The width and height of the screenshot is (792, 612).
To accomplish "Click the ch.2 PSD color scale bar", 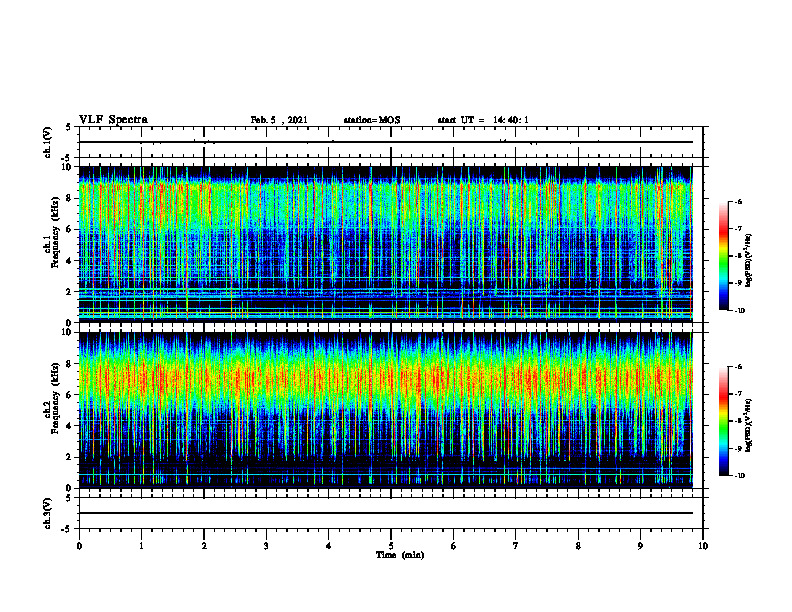I will (x=724, y=421).
